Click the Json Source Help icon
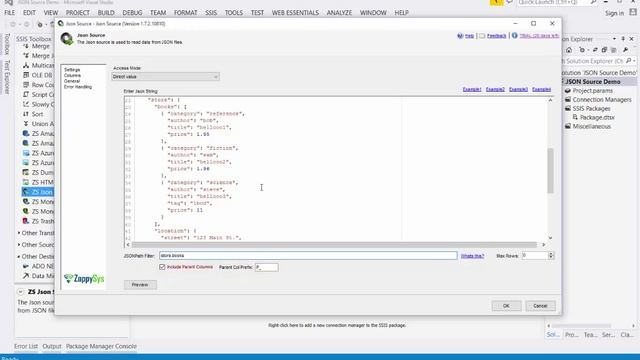 pyautogui.click(x=460, y=36)
